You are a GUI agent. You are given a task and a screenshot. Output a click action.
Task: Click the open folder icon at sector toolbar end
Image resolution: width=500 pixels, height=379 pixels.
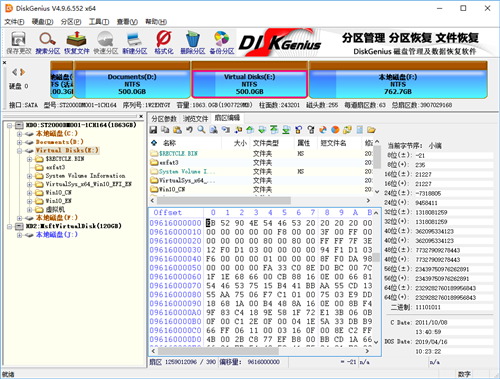click(x=371, y=130)
